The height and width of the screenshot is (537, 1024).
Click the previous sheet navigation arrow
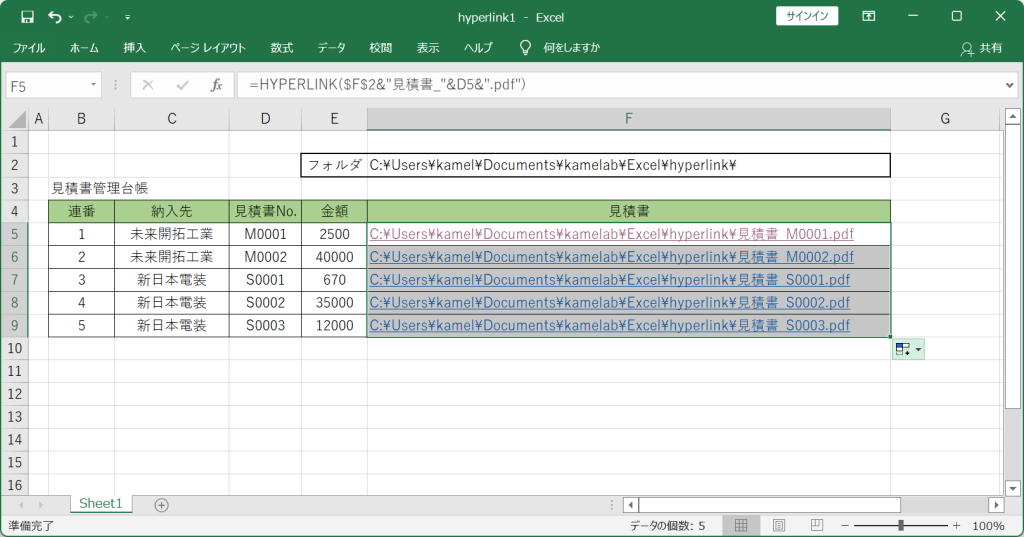click(21, 505)
